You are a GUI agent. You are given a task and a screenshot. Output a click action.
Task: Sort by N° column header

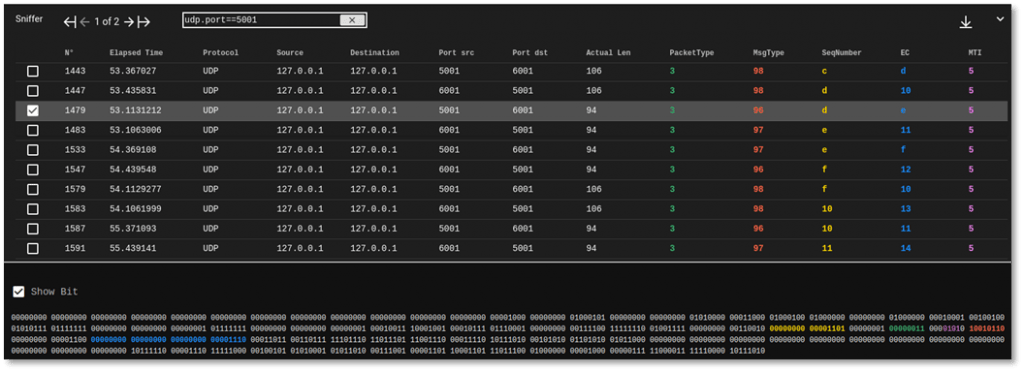(69, 53)
